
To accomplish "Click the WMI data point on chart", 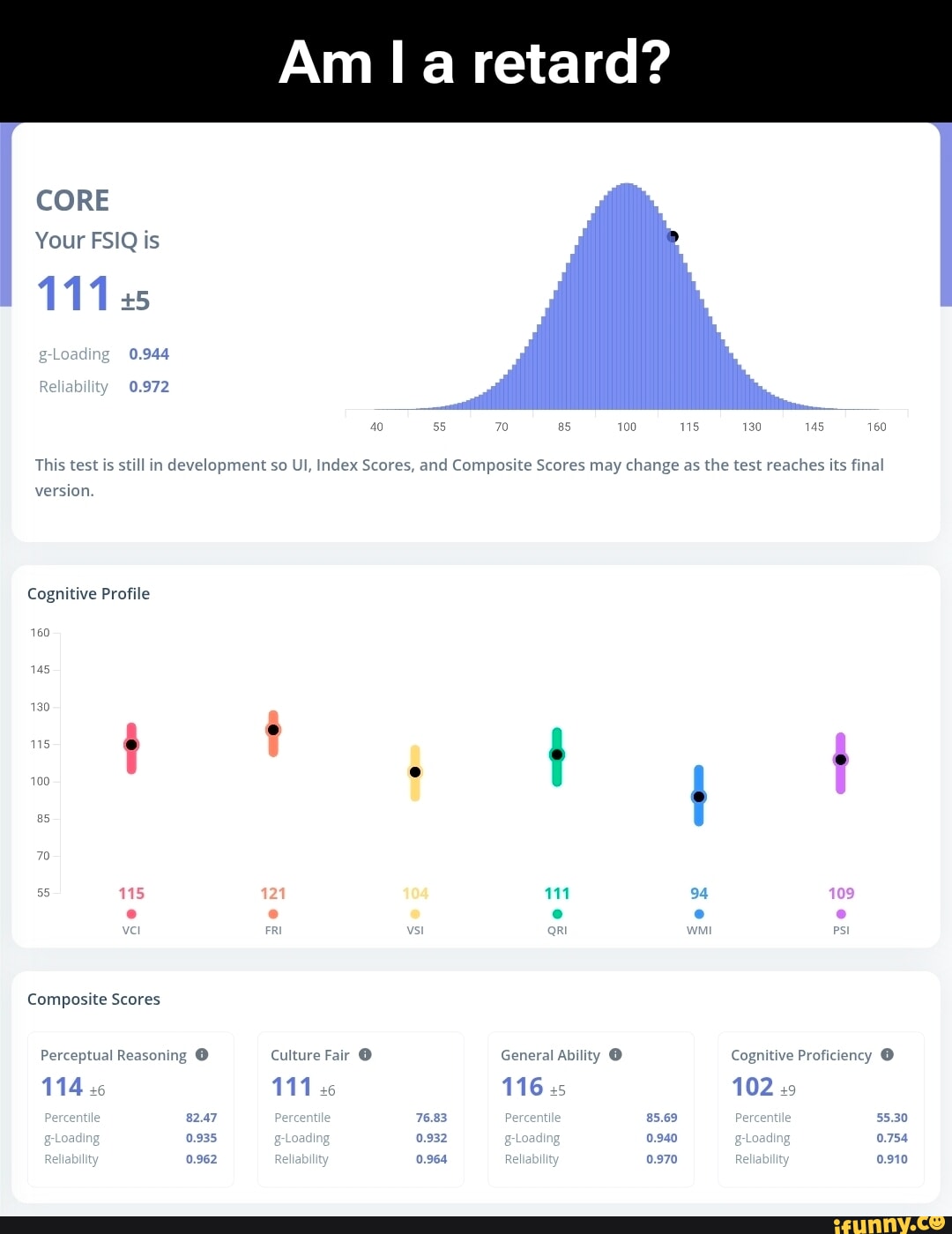I will tap(699, 797).
